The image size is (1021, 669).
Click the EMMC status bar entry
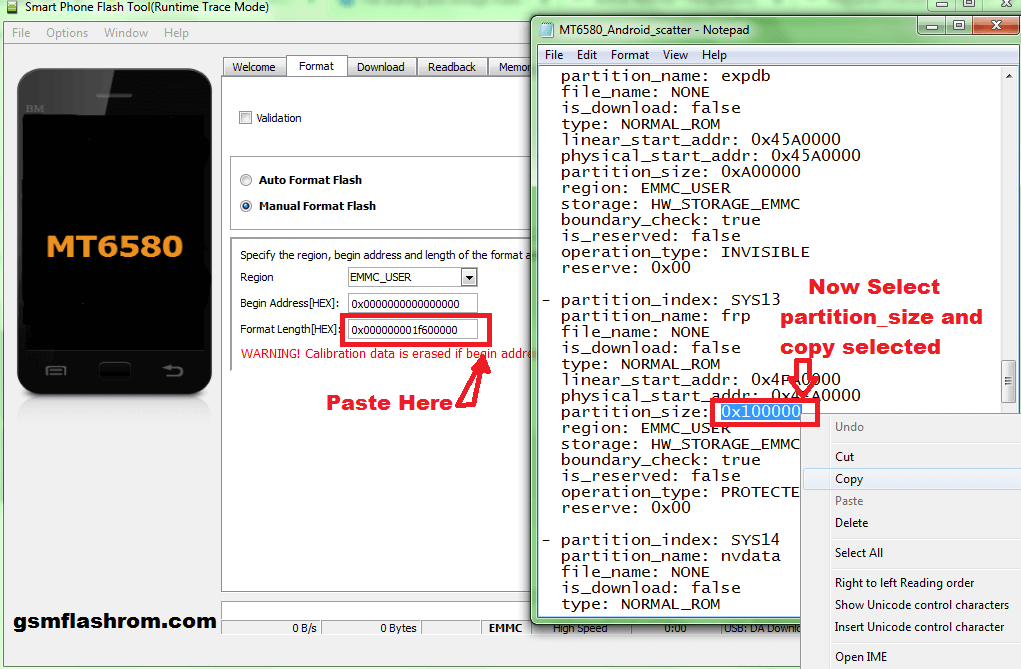(505, 628)
